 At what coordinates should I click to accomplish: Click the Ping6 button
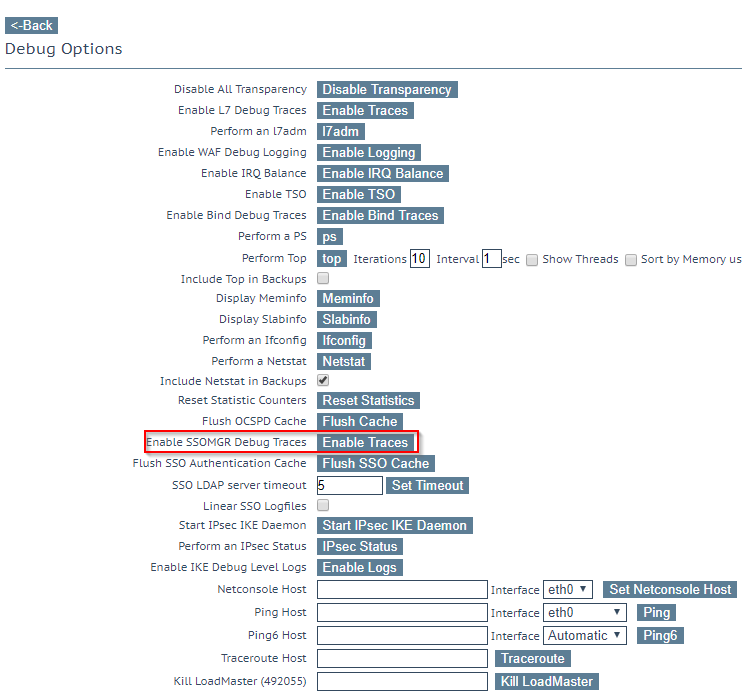(x=660, y=636)
